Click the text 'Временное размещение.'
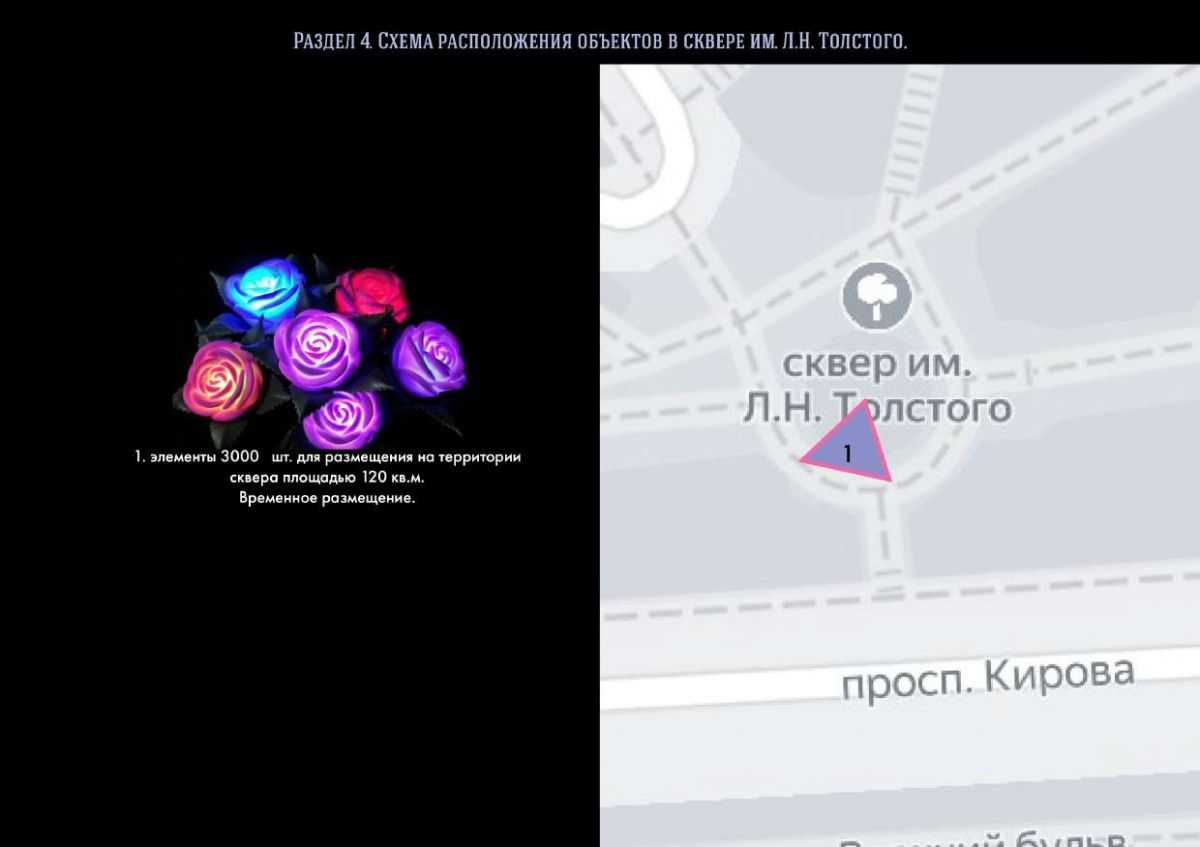Viewport: 1200px width, 847px height. pyautogui.click(x=327, y=498)
